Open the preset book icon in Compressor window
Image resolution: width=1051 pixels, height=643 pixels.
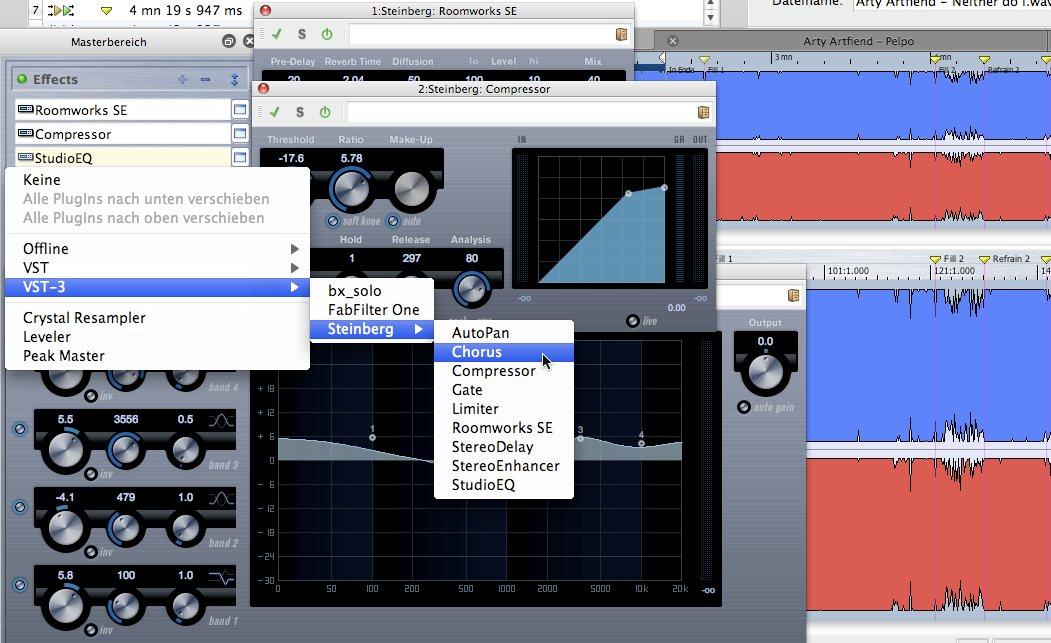[703, 112]
